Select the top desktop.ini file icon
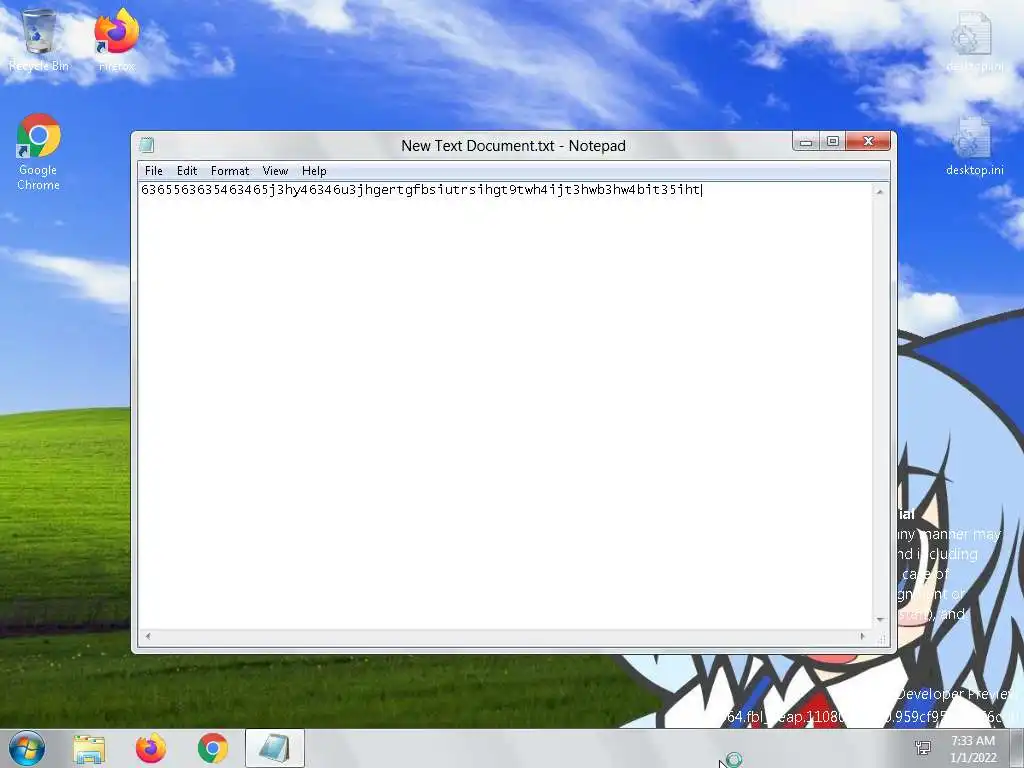Screen dimensions: 1024x768 974,40
